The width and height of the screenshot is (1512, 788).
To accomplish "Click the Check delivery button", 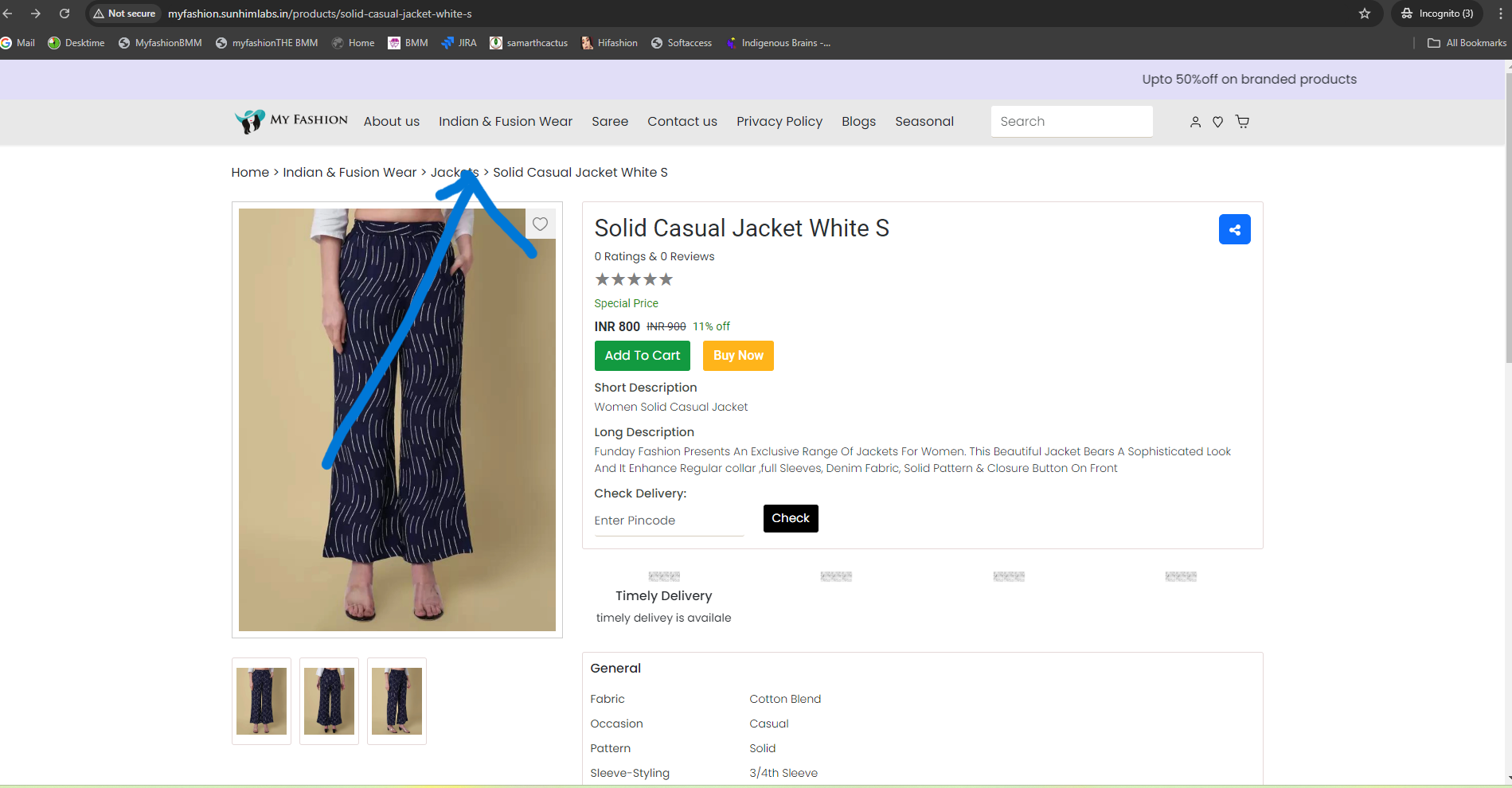I will pyautogui.click(x=791, y=518).
